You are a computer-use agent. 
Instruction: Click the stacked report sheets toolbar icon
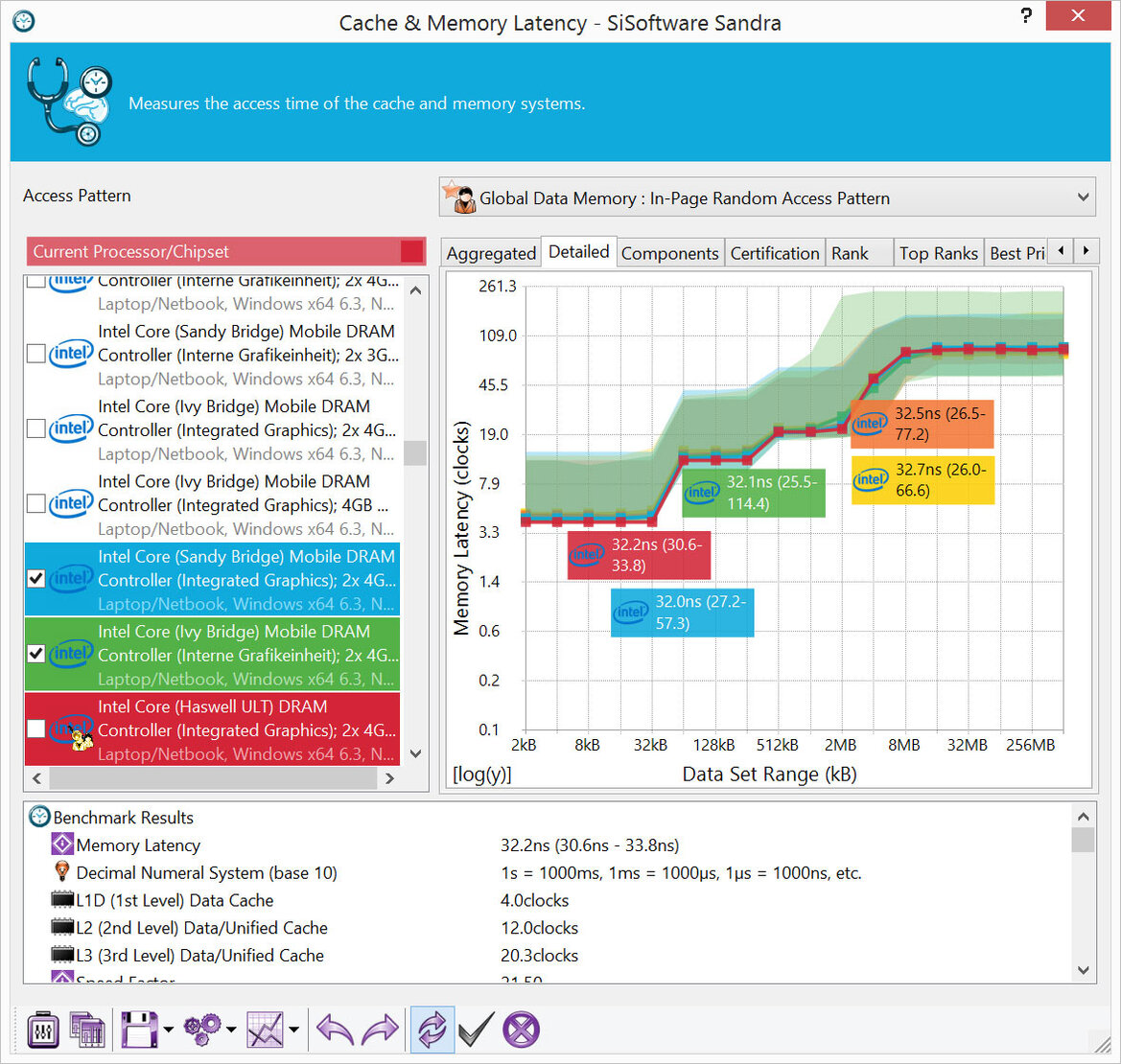pyautogui.click(x=87, y=1030)
